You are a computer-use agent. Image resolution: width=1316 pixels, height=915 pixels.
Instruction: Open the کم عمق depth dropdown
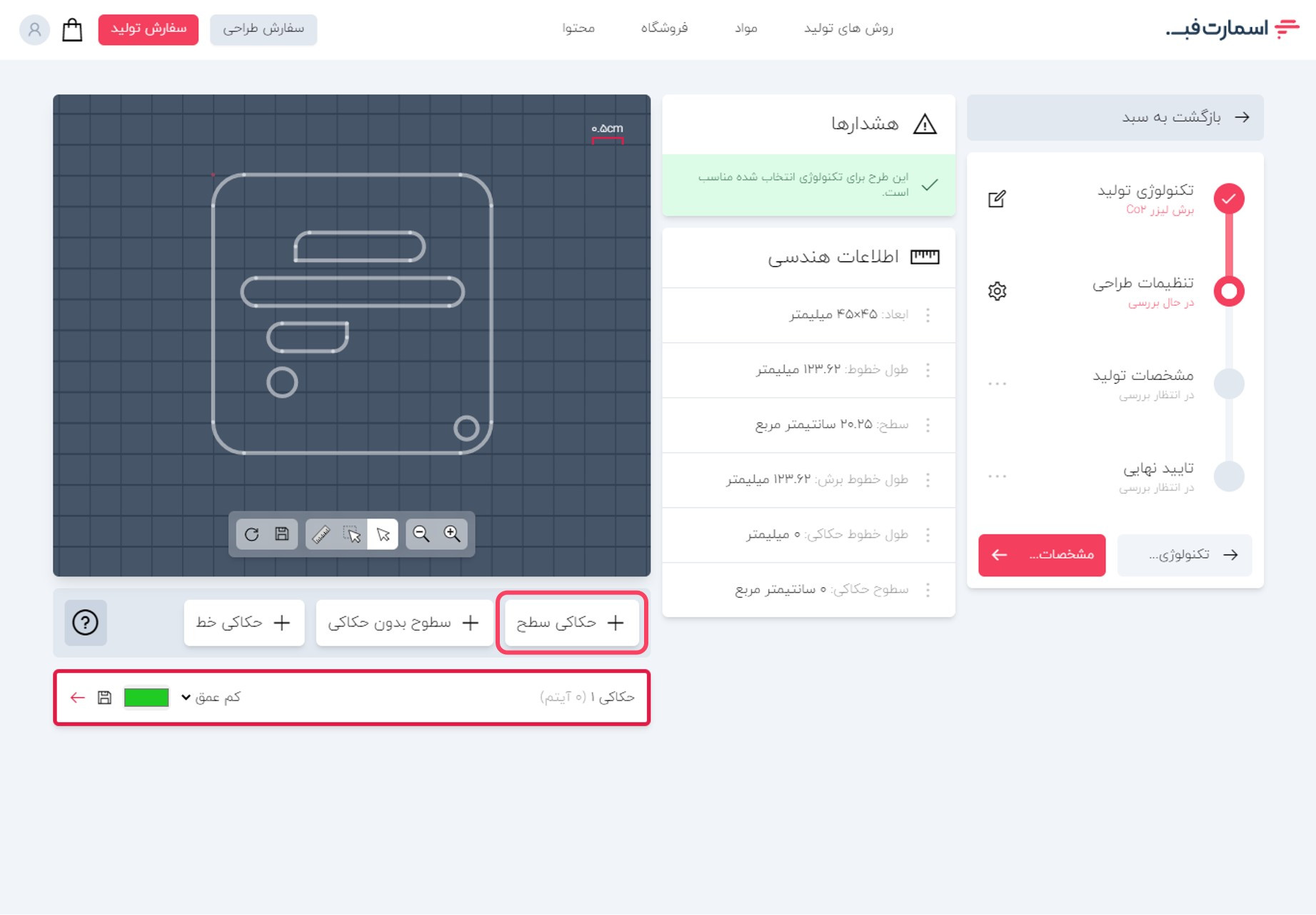(x=211, y=697)
